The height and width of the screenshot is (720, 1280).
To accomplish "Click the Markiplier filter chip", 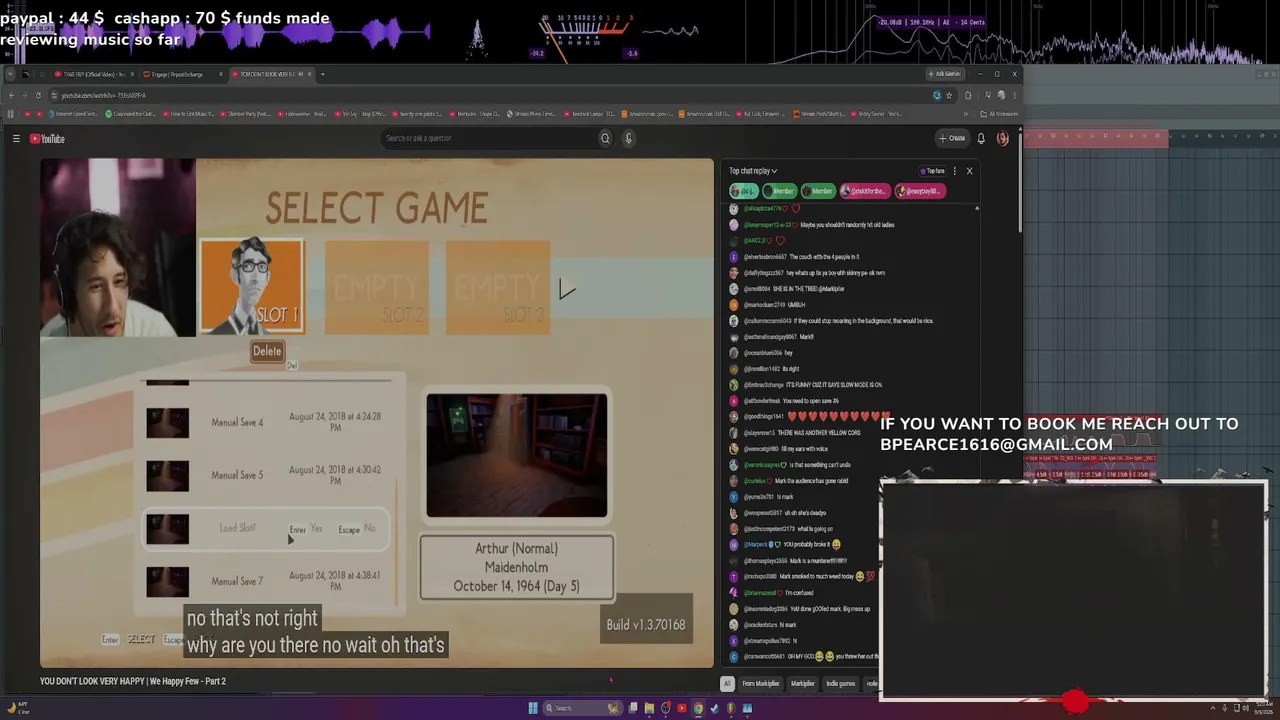I will (803, 684).
